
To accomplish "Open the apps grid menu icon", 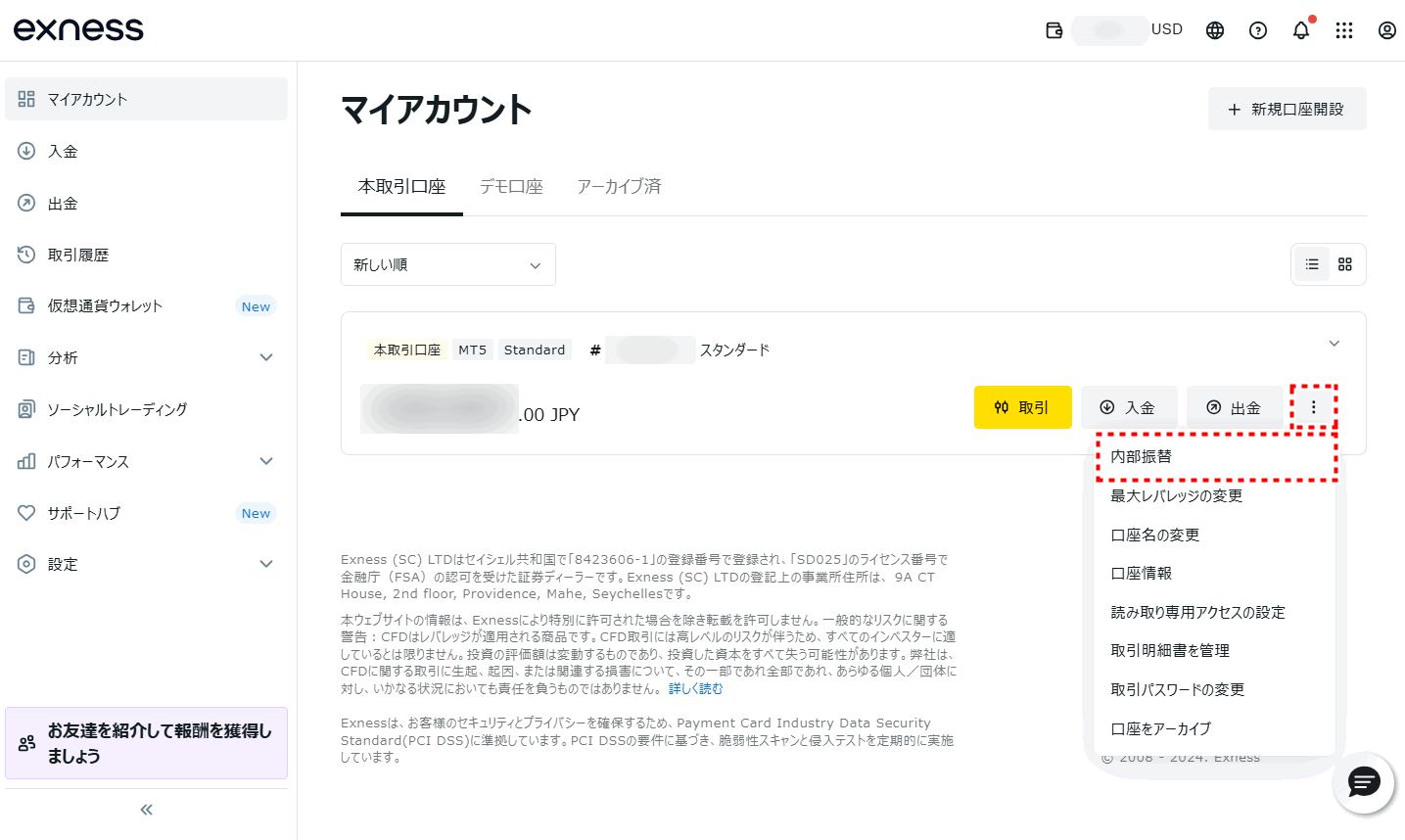I will (1344, 30).
